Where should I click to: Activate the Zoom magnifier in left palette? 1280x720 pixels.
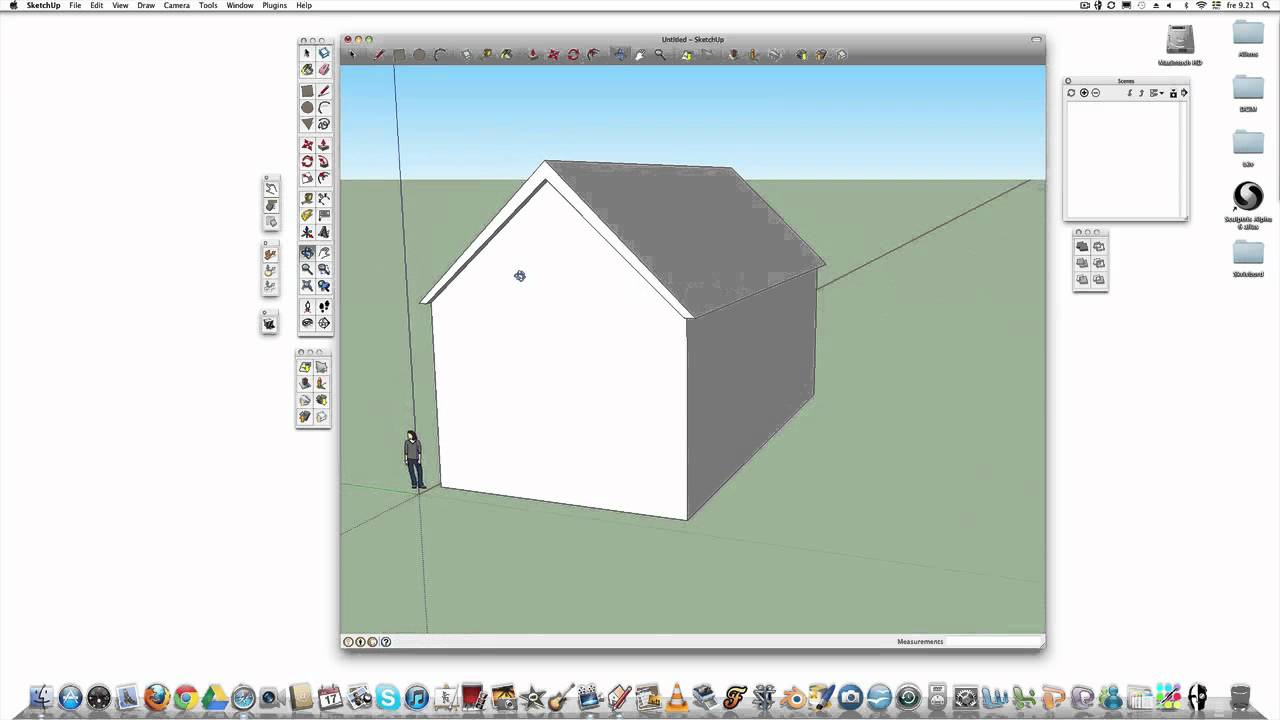click(x=307, y=269)
